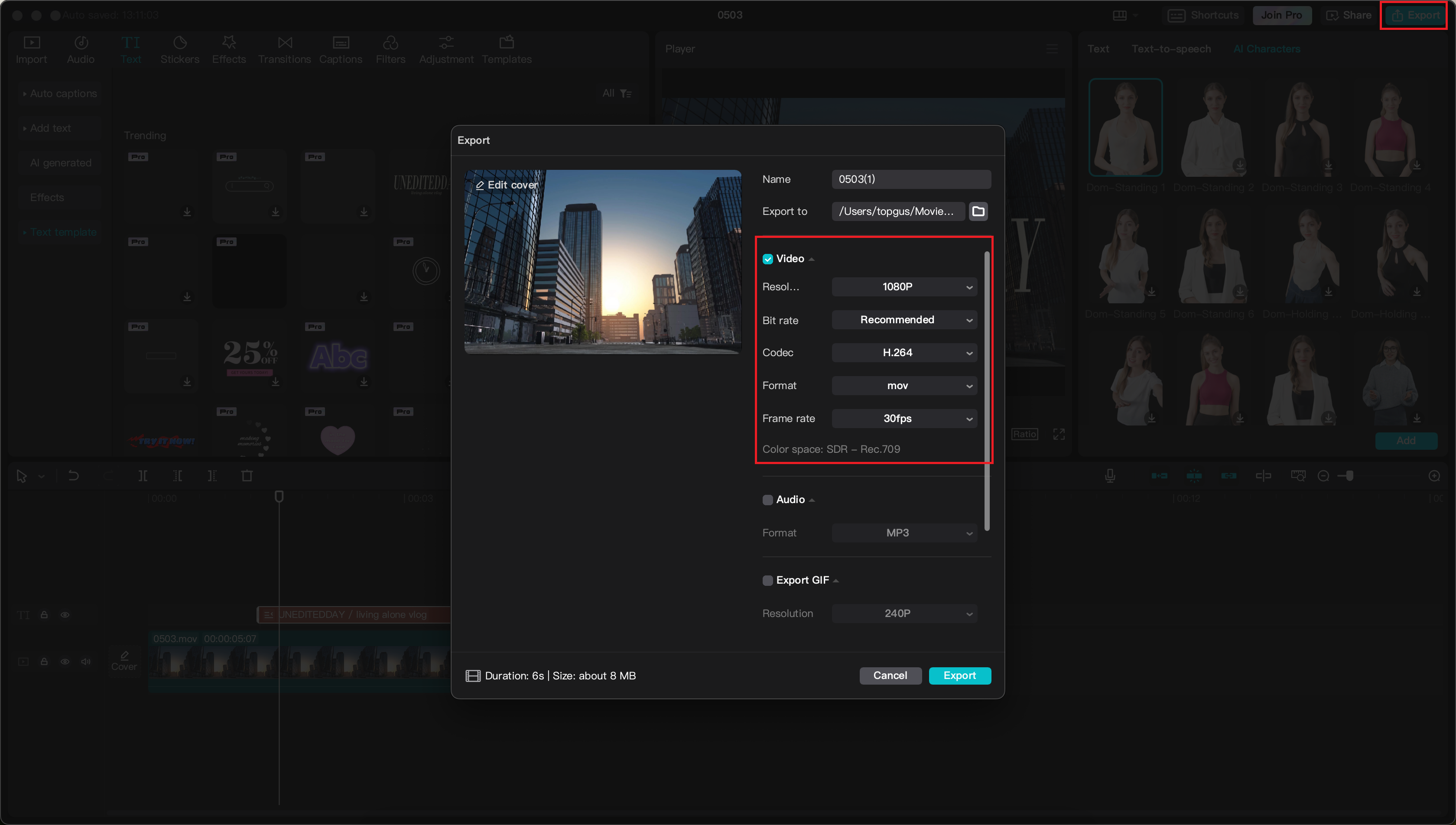Open the H.264 codec dropdown
This screenshot has width=1456, height=825.
pos(904,352)
